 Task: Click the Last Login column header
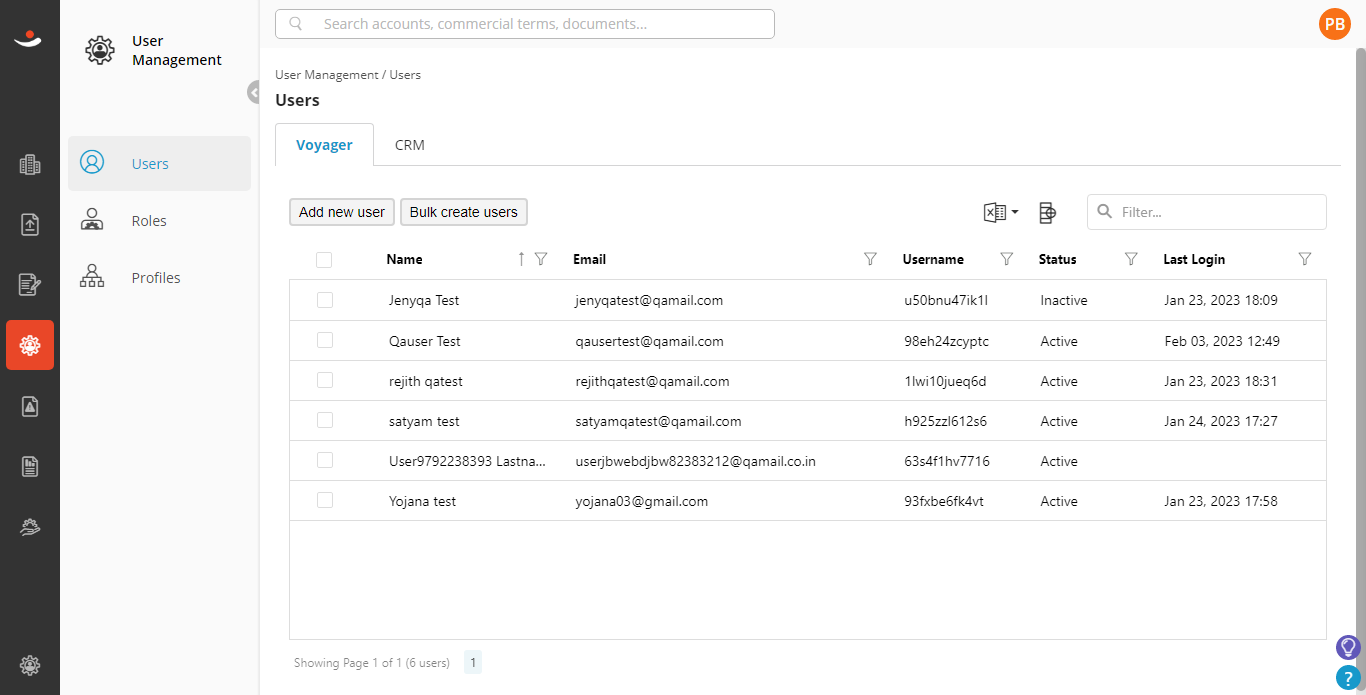(x=1194, y=259)
